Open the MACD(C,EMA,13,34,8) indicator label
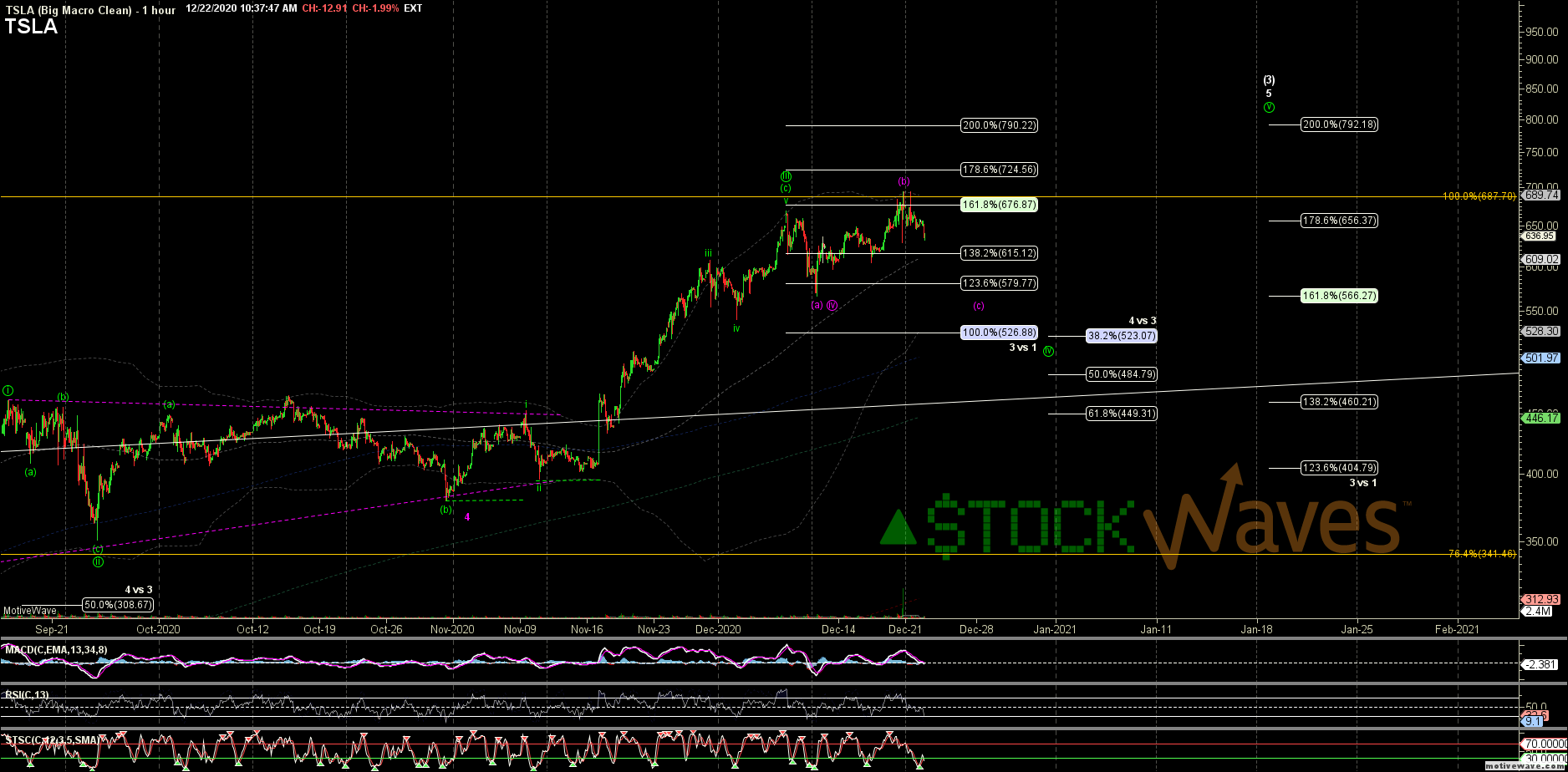Screen dimensions: 1568x772 coord(55,649)
